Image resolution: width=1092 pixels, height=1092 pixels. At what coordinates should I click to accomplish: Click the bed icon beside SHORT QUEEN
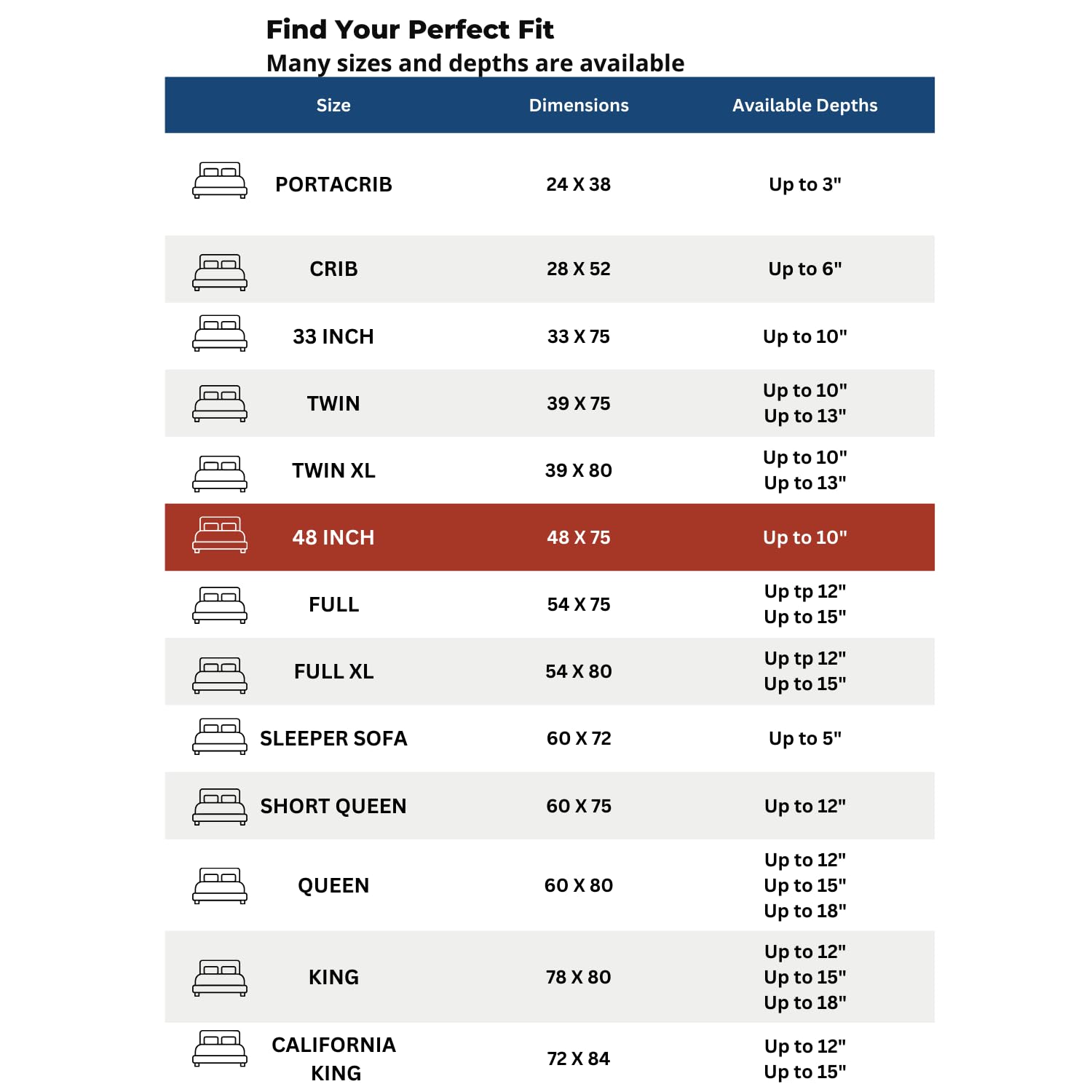click(x=220, y=807)
